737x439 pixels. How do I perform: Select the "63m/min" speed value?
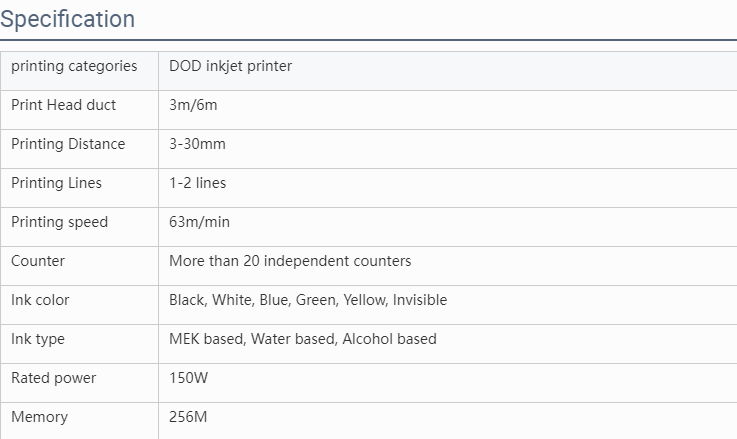click(199, 222)
